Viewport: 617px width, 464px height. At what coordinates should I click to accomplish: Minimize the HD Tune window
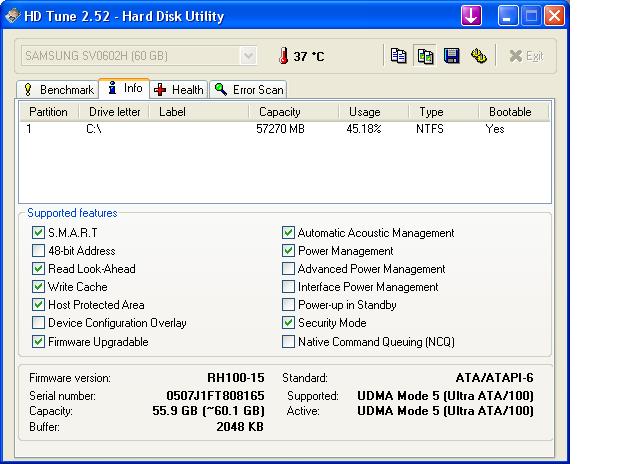coord(508,16)
